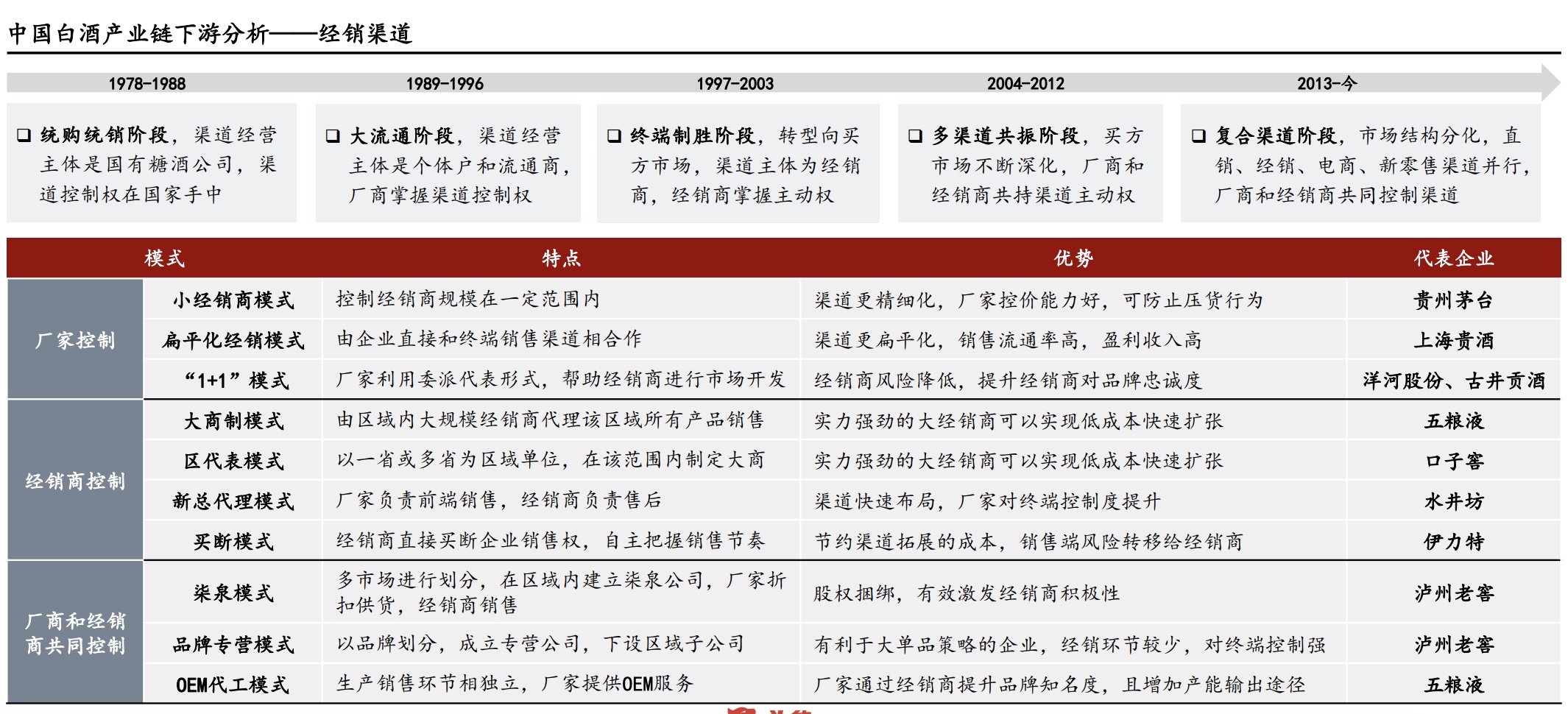Click the 模式 column header
This screenshot has width=1568, height=714.
[x=164, y=258]
